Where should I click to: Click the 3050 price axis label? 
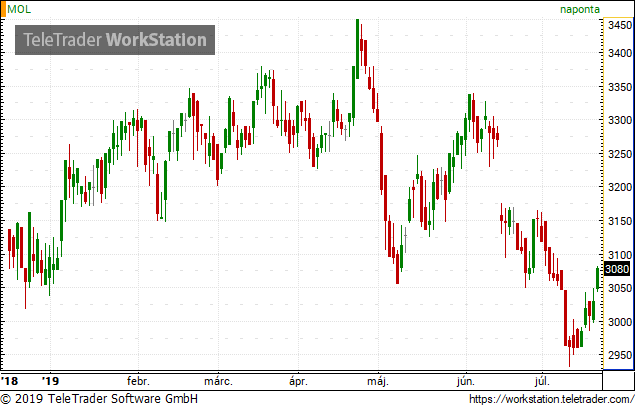tap(620, 288)
